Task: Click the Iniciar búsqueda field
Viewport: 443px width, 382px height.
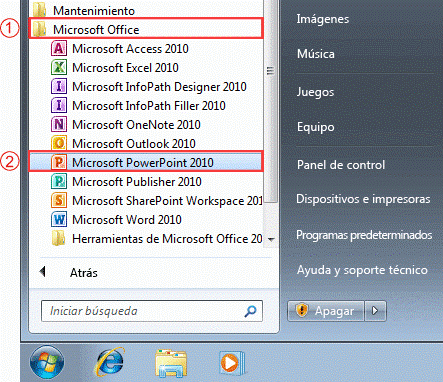Action: coord(152,311)
